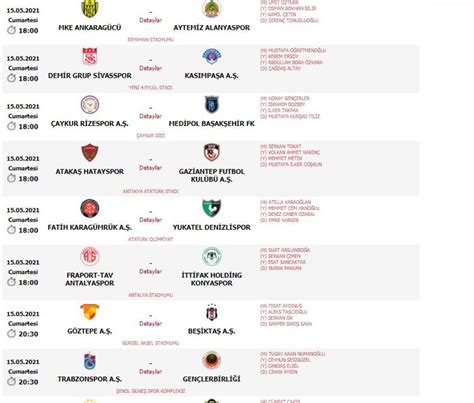
Task: Click the Gençlerbirliği team crest
Action: [212, 360]
